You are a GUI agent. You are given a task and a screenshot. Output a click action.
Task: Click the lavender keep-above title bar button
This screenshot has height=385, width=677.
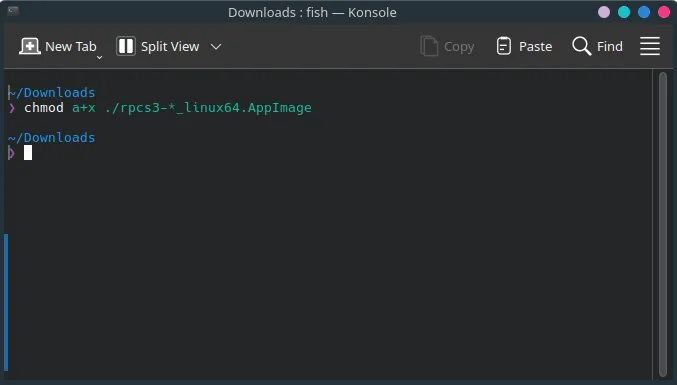[x=604, y=12]
